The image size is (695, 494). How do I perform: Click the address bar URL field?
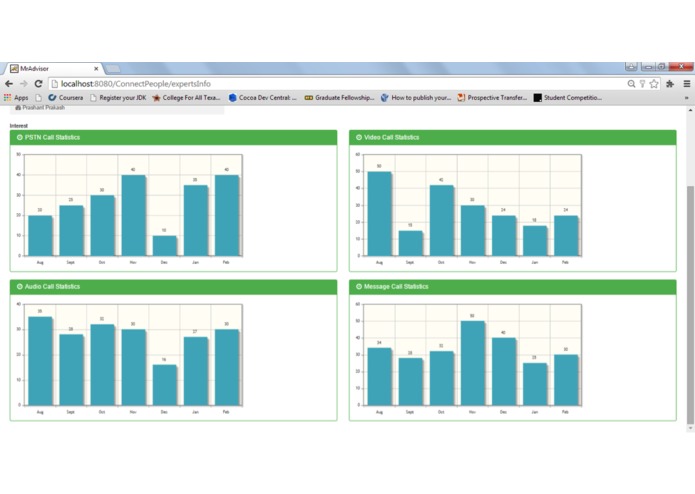(337, 84)
